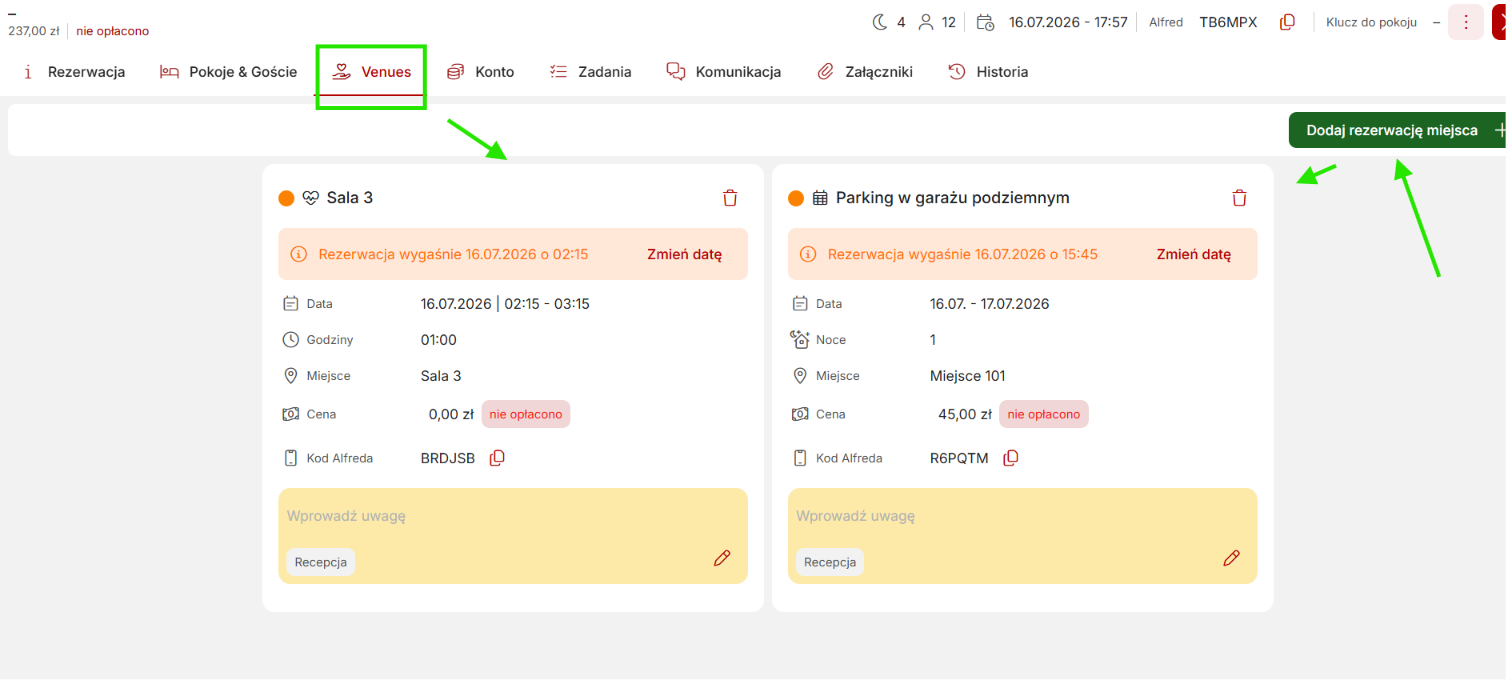This screenshot has width=1506, height=680.
Task: Copy Alfred code BRDJSB
Action: [497, 458]
